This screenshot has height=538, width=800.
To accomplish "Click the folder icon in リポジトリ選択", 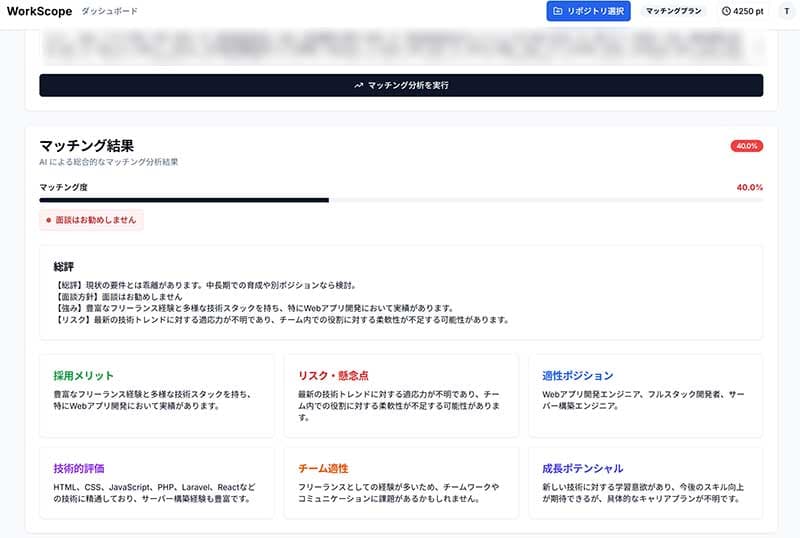I will [557, 11].
